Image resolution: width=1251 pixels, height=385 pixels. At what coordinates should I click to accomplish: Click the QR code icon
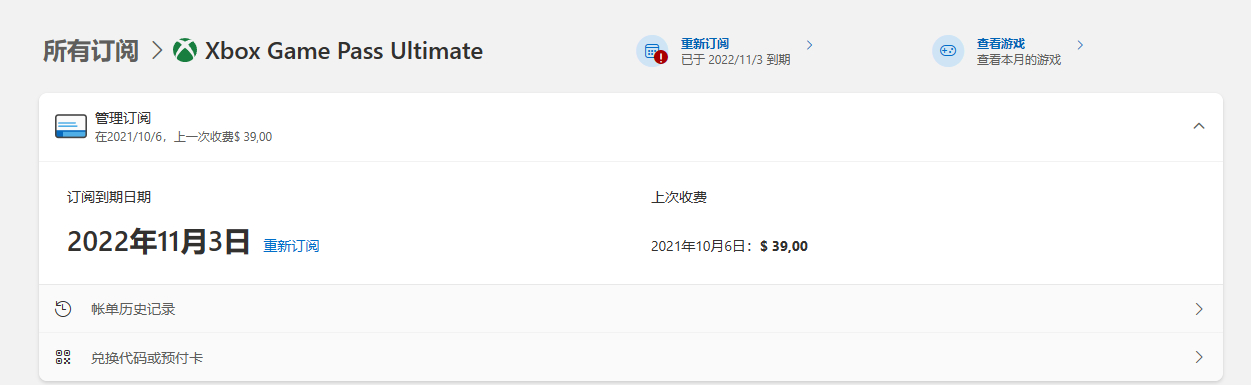[63, 357]
